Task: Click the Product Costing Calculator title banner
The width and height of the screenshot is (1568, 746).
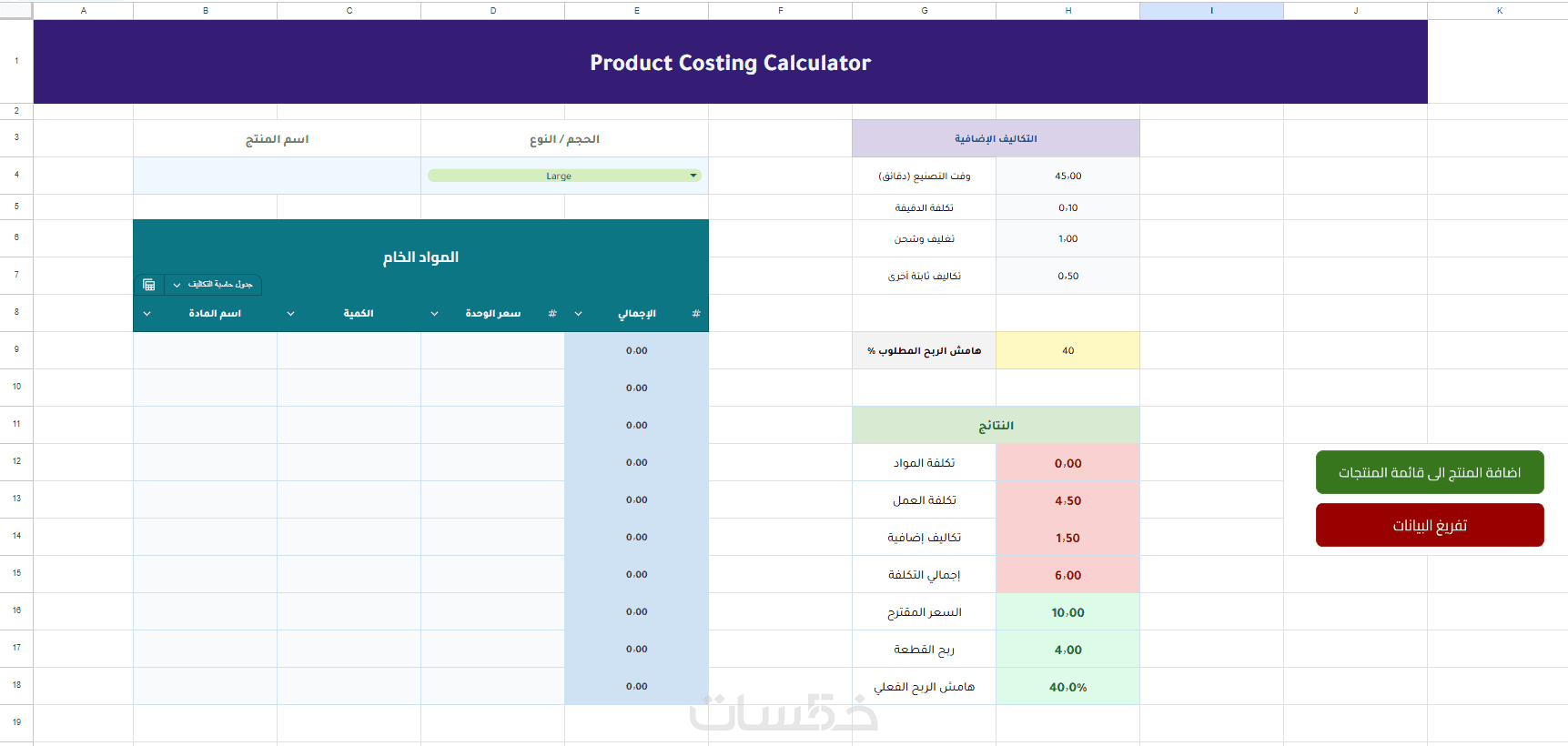Action: (730, 62)
